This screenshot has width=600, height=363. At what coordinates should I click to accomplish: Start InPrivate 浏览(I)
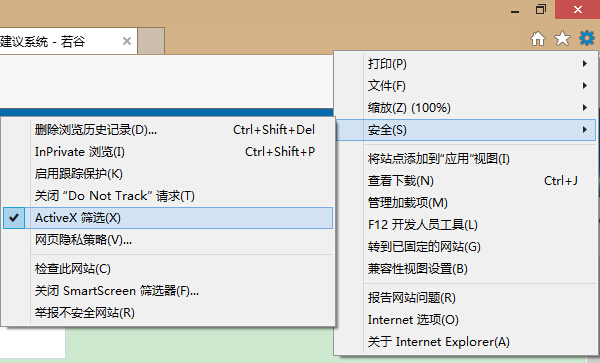[168, 152]
